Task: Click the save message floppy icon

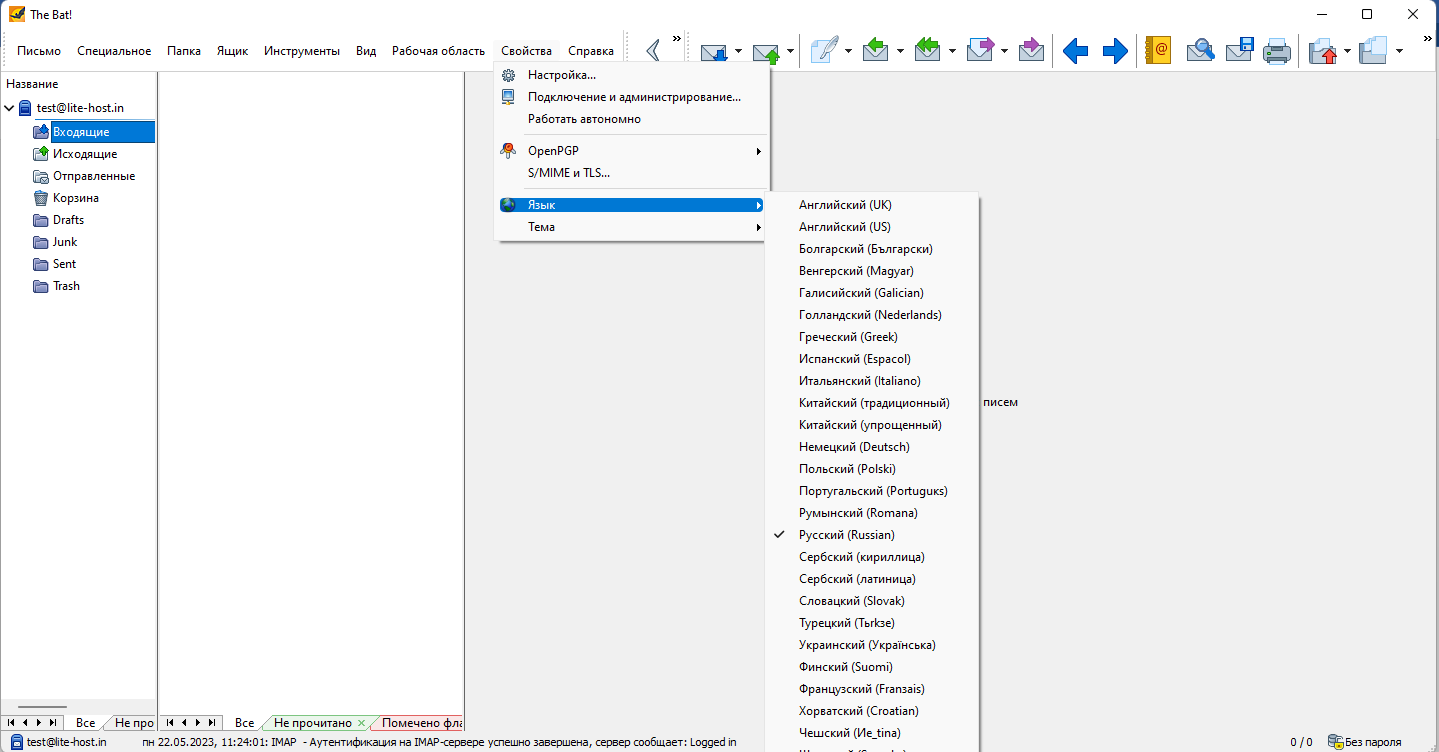Action: coord(1240,51)
